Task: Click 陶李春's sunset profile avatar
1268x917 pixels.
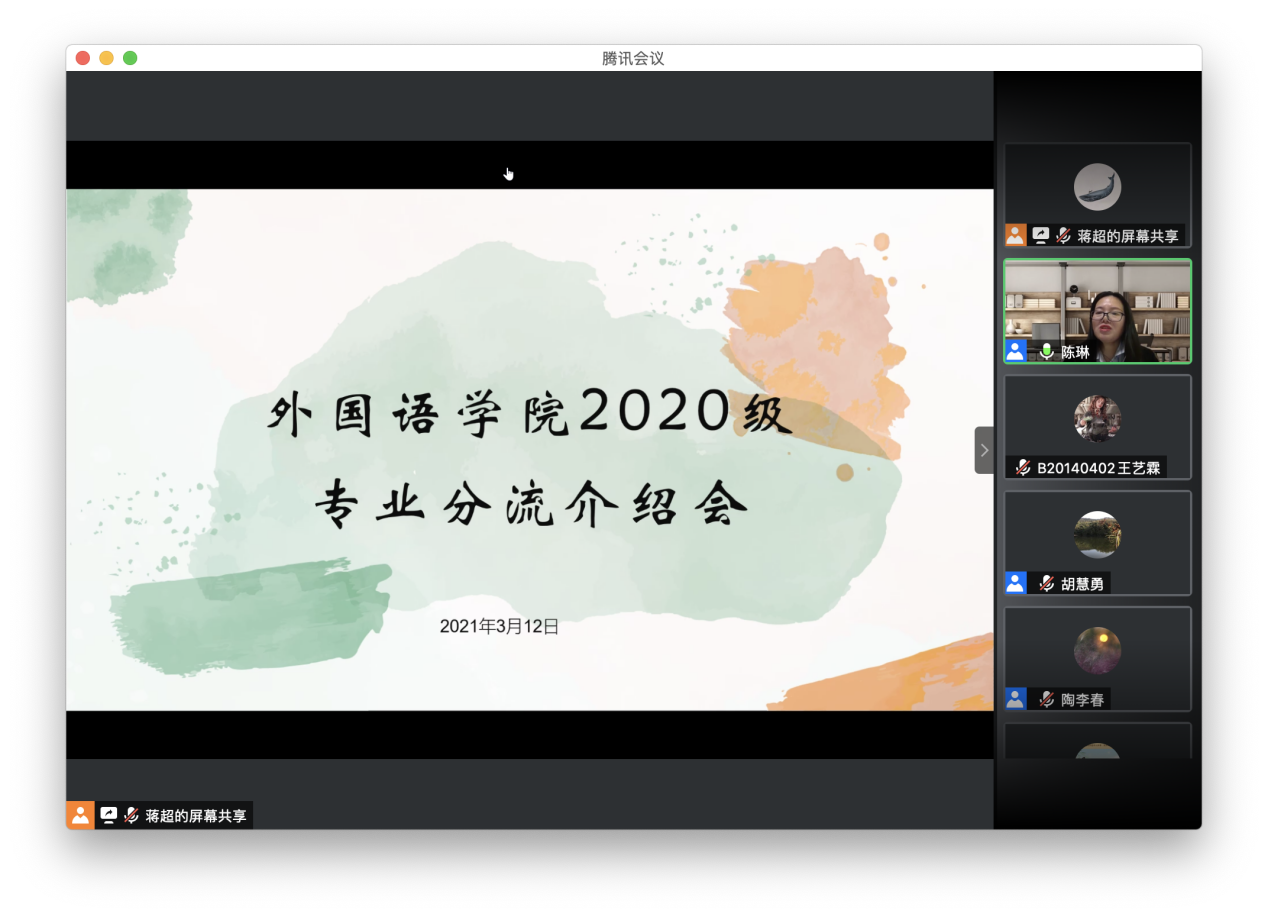Action: coord(1097,651)
